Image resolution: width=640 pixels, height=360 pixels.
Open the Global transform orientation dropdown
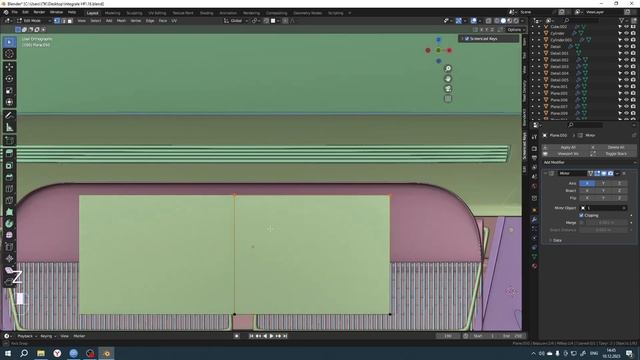click(236, 20)
